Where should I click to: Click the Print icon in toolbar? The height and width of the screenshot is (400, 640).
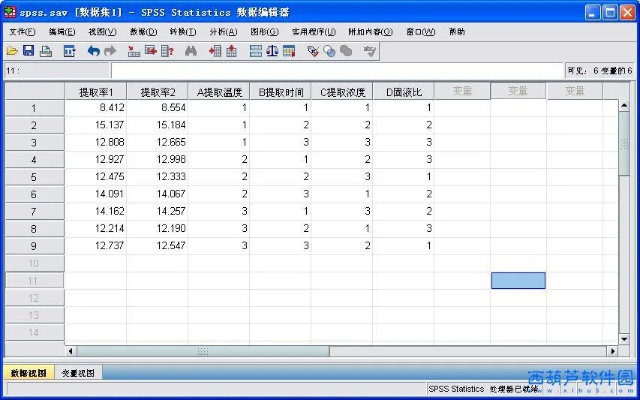(x=46, y=50)
